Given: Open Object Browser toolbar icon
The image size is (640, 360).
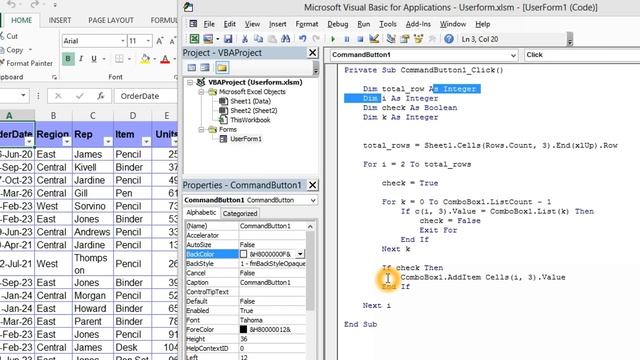Looking at the screenshot, I should (x=418, y=39).
